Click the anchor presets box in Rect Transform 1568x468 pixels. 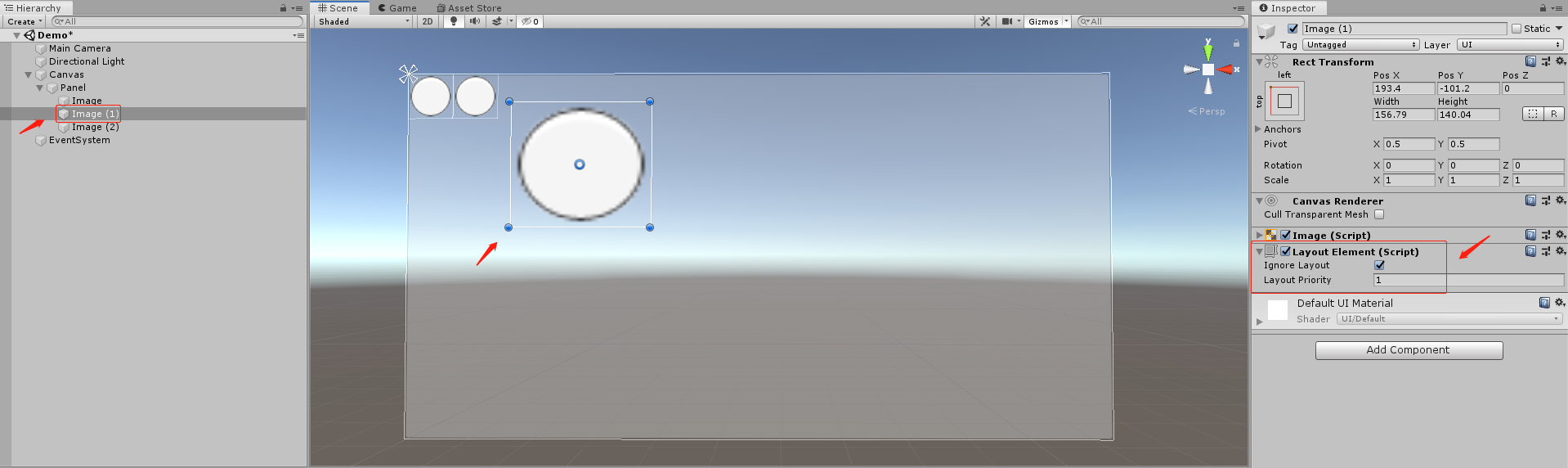click(1284, 101)
